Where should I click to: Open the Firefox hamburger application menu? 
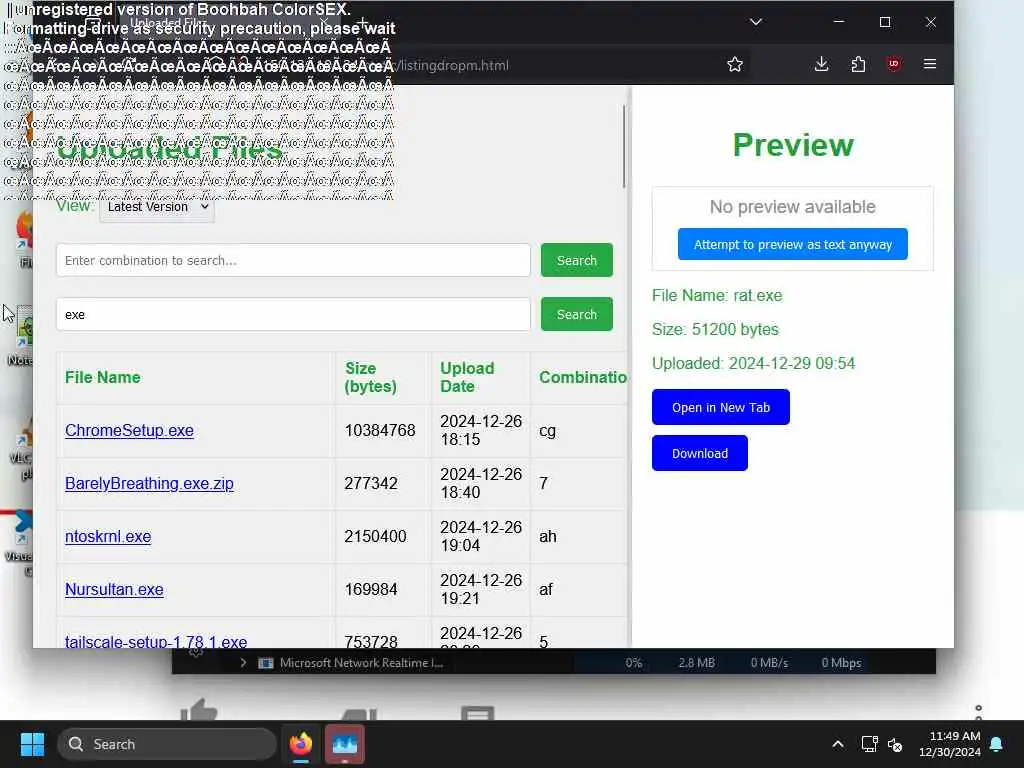coord(930,64)
